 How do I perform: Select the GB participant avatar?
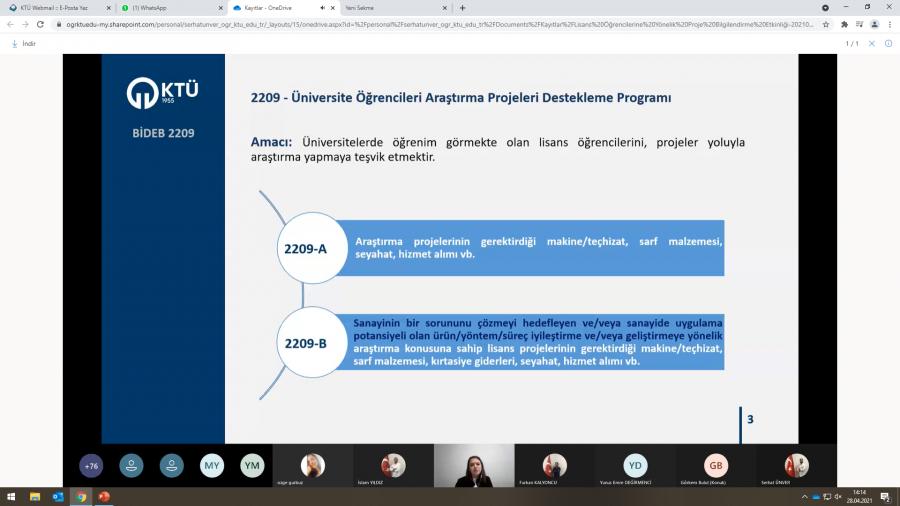coord(716,465)
